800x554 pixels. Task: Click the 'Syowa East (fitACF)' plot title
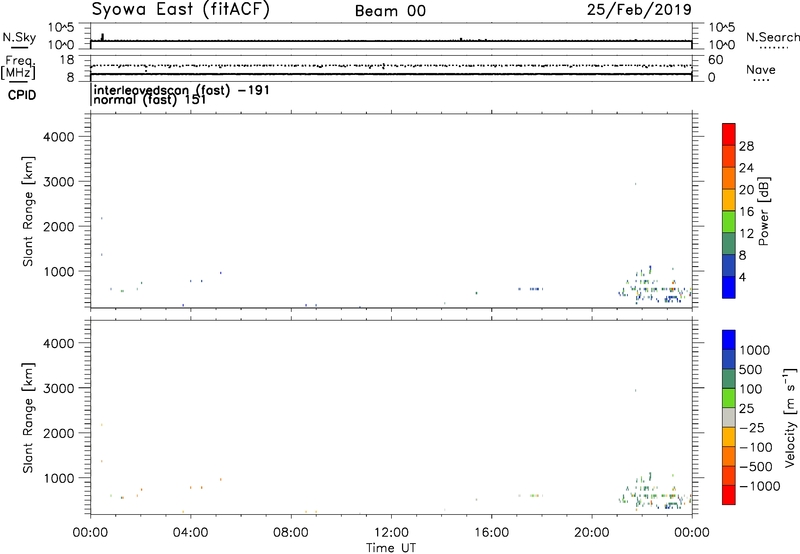[181, 10]
